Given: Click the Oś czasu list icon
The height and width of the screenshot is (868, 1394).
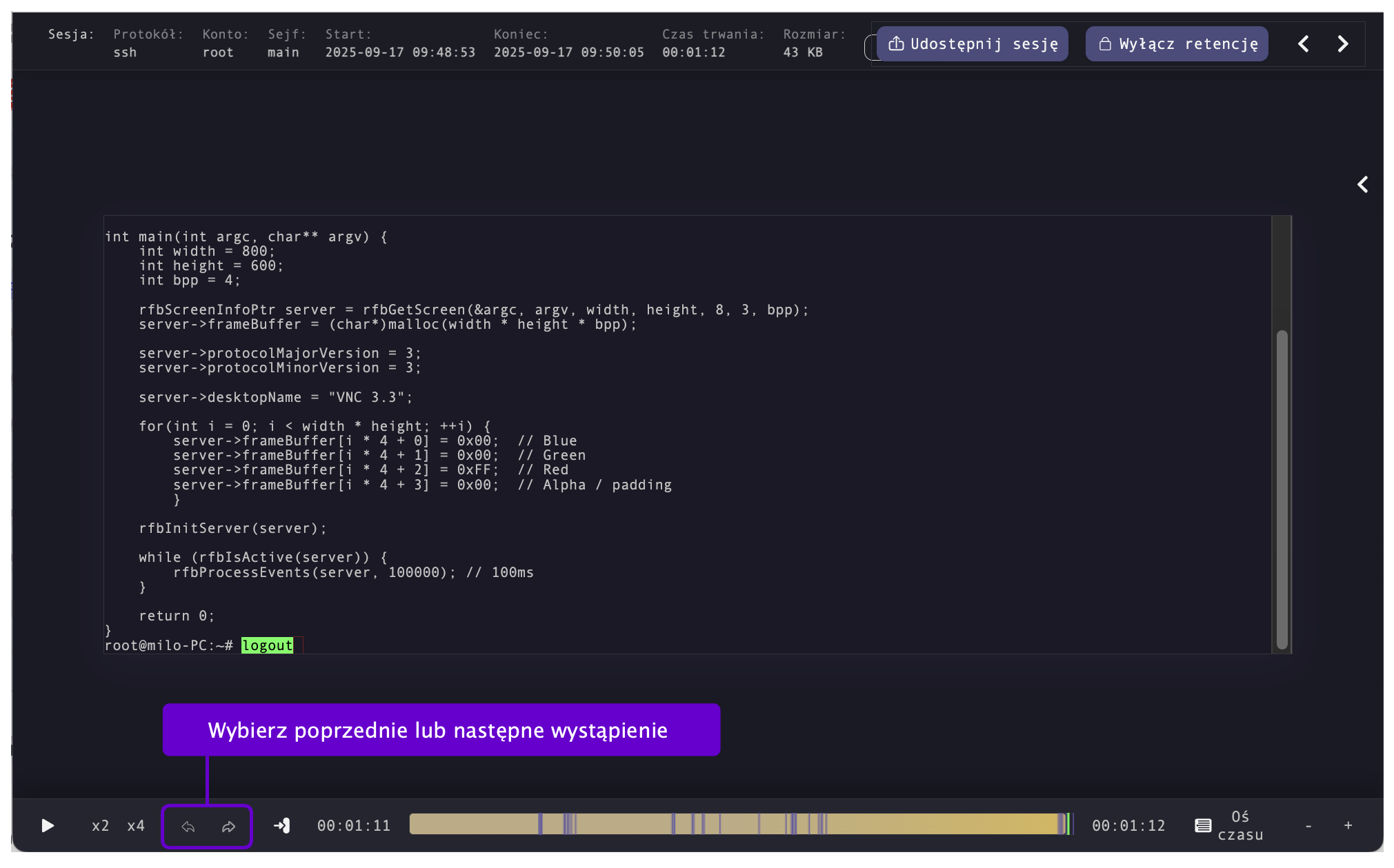Looking at the screenshot, I should pos(1203,825).
